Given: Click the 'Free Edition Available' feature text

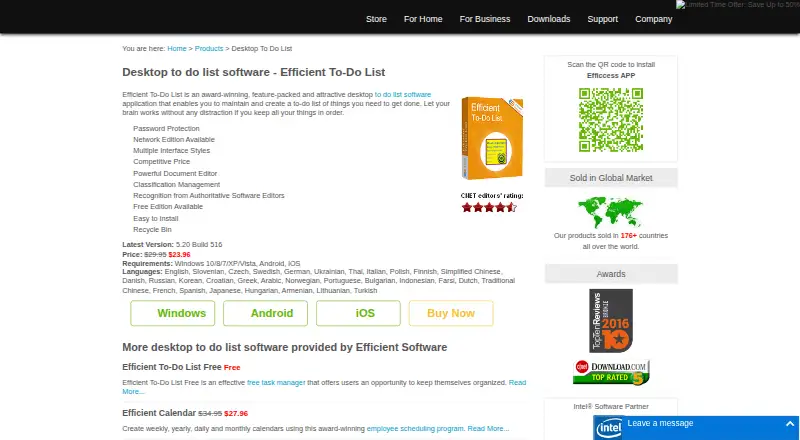Looking at the screenshot, I should (168, 206).
